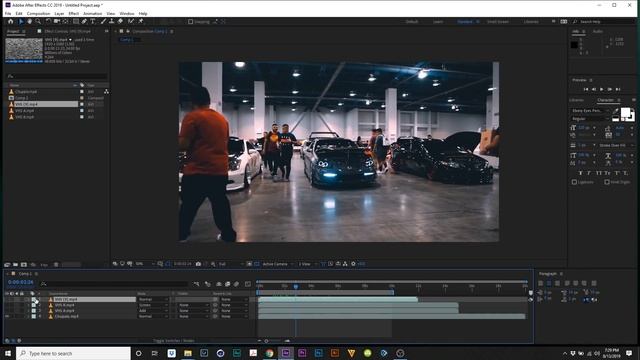Open the font family dropdown
This screenshot has height=360, width=640.
(x=590, y=111)
